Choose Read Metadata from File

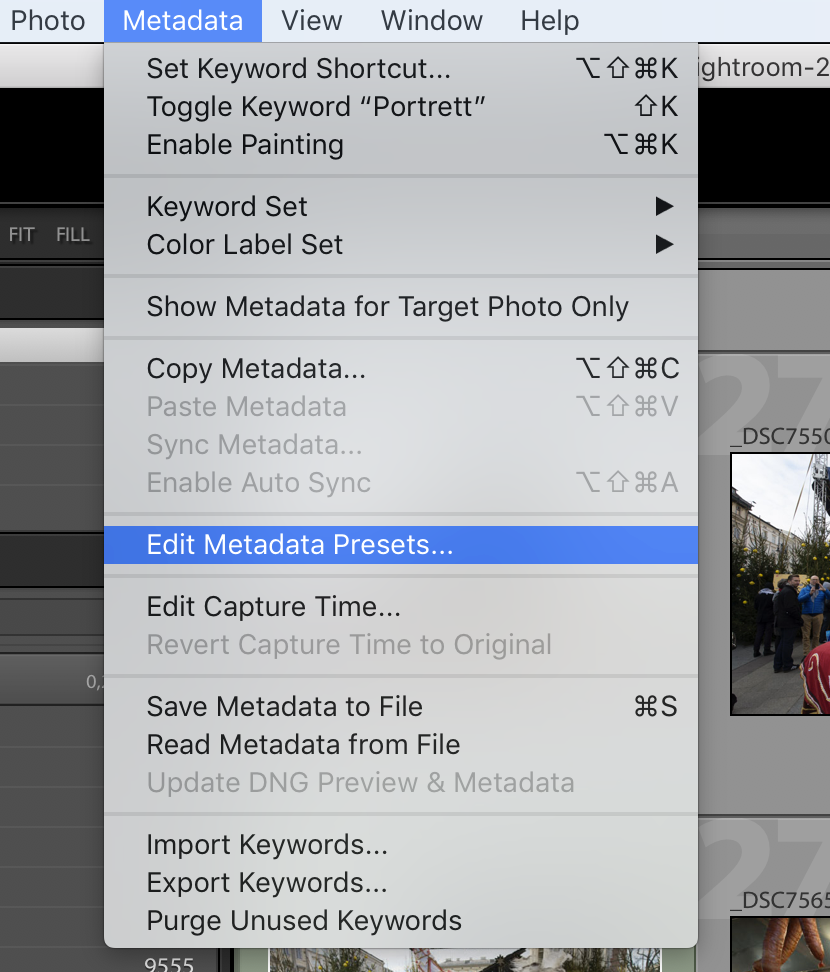(x=303, y=744)
